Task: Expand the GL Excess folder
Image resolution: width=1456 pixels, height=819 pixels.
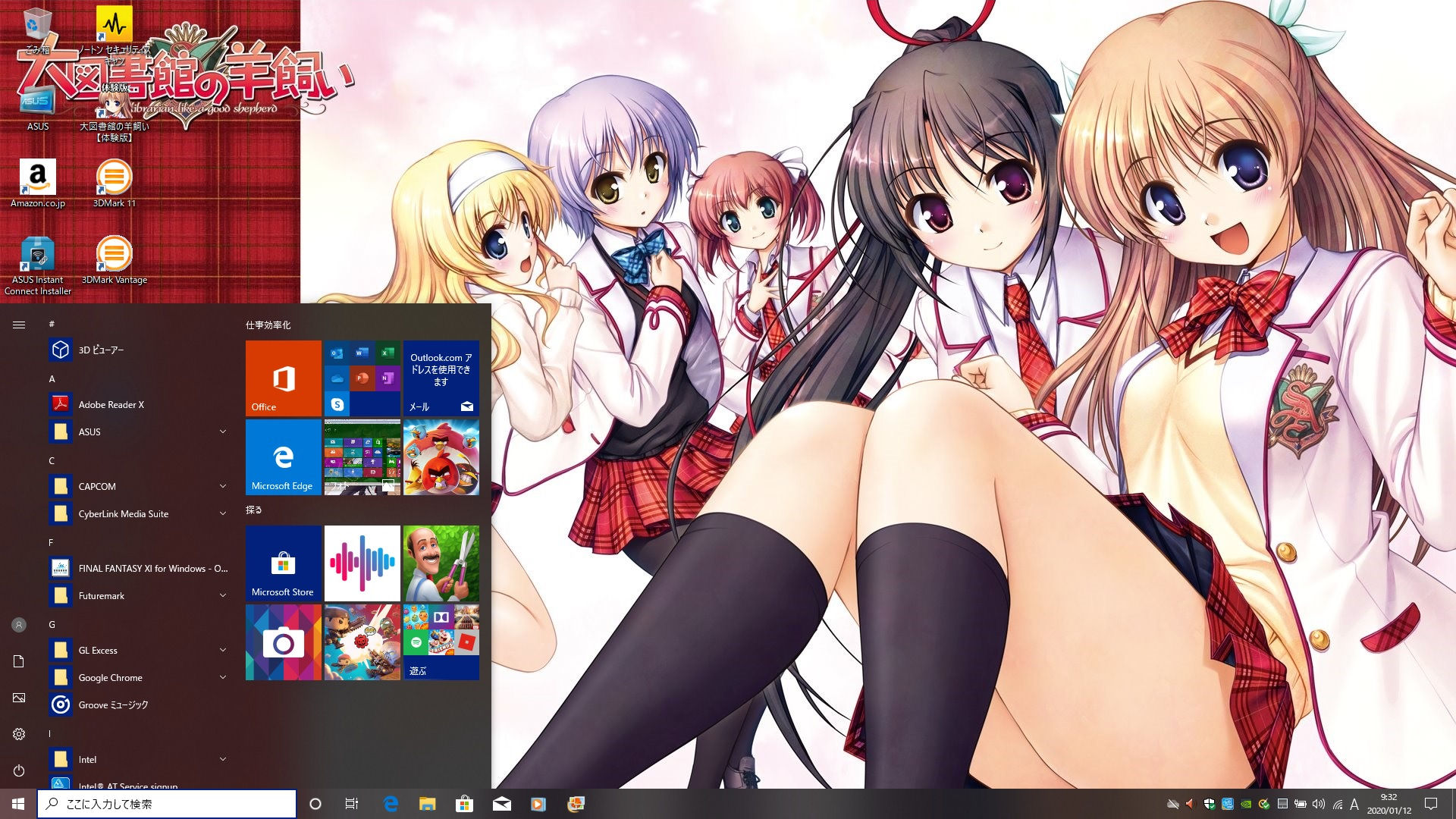Action: click(x=140, y=651)
